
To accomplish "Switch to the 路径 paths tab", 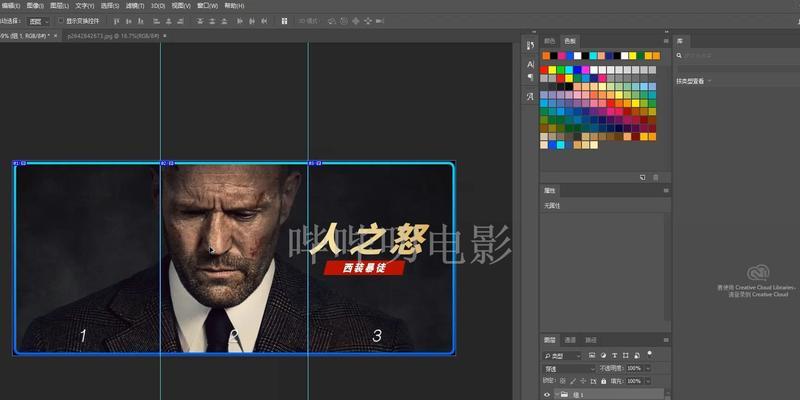I will point(590,340).
